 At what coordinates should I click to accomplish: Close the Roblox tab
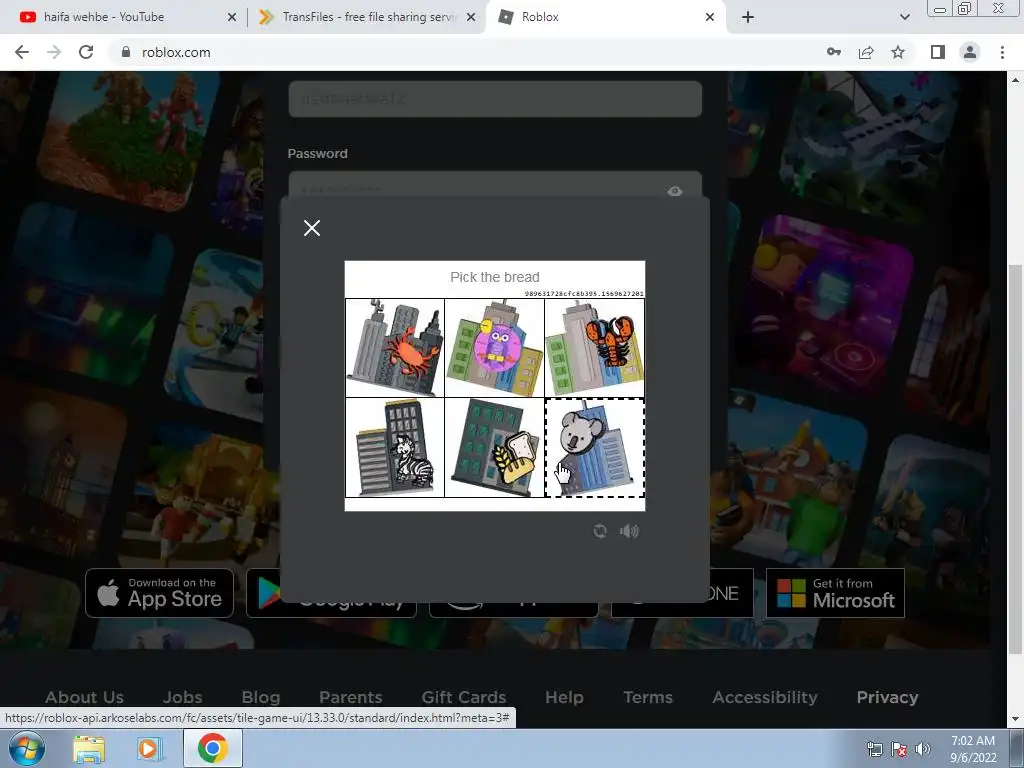[710, 17]
